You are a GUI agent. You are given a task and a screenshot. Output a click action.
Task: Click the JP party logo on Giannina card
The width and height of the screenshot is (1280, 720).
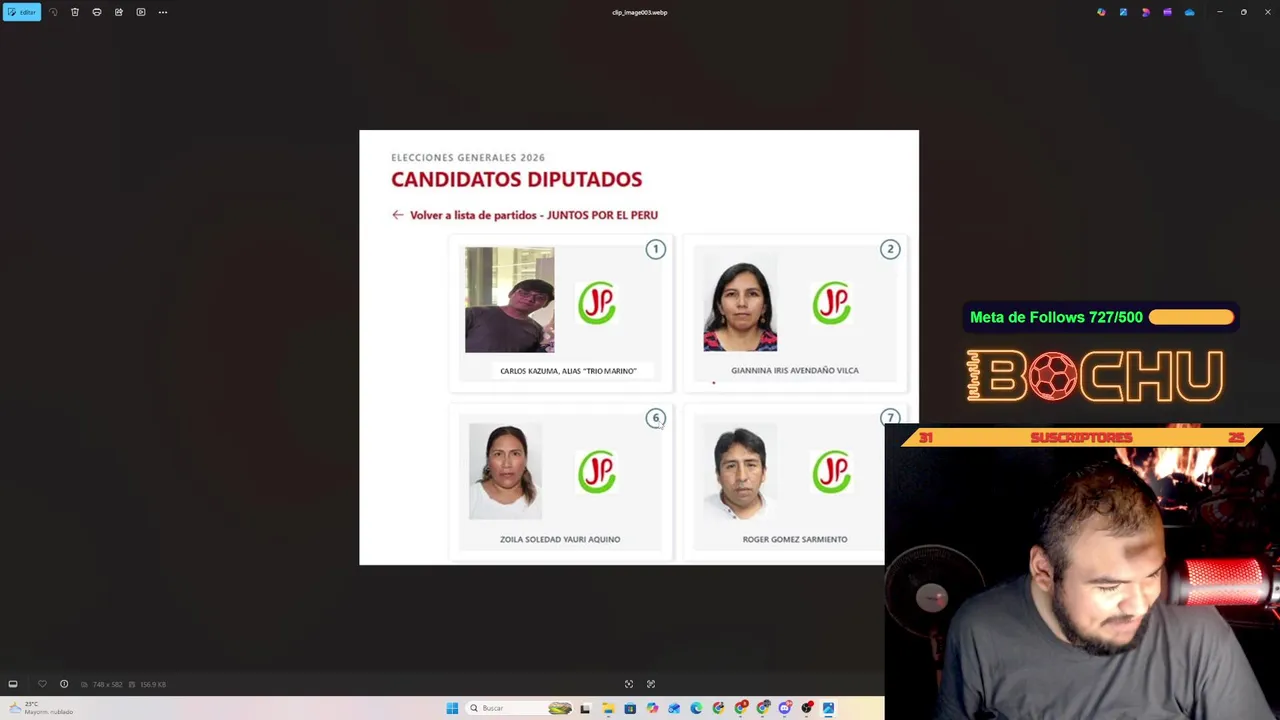click(832, 303)
